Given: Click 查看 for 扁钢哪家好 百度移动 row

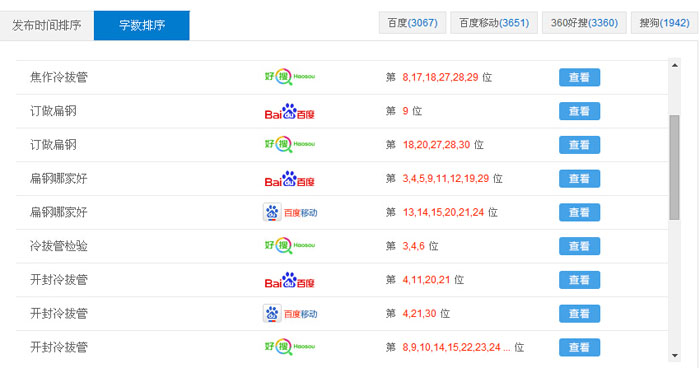Looking at the screenshot, I should pos(579,212).
